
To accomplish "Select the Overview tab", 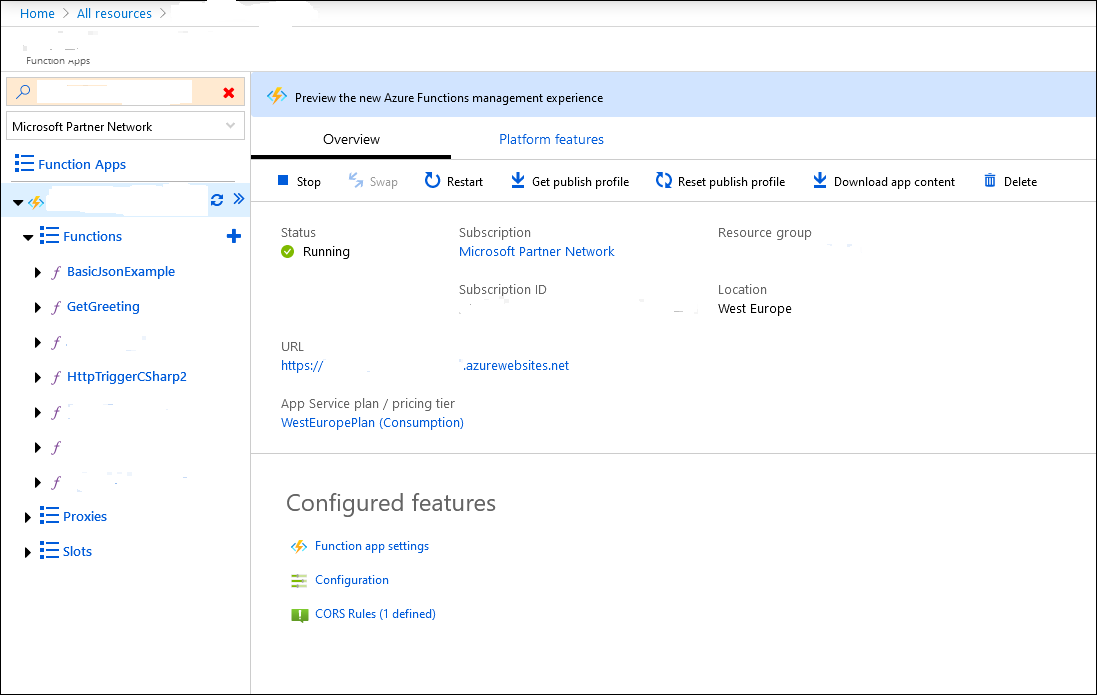I will (x=351, y=139).
